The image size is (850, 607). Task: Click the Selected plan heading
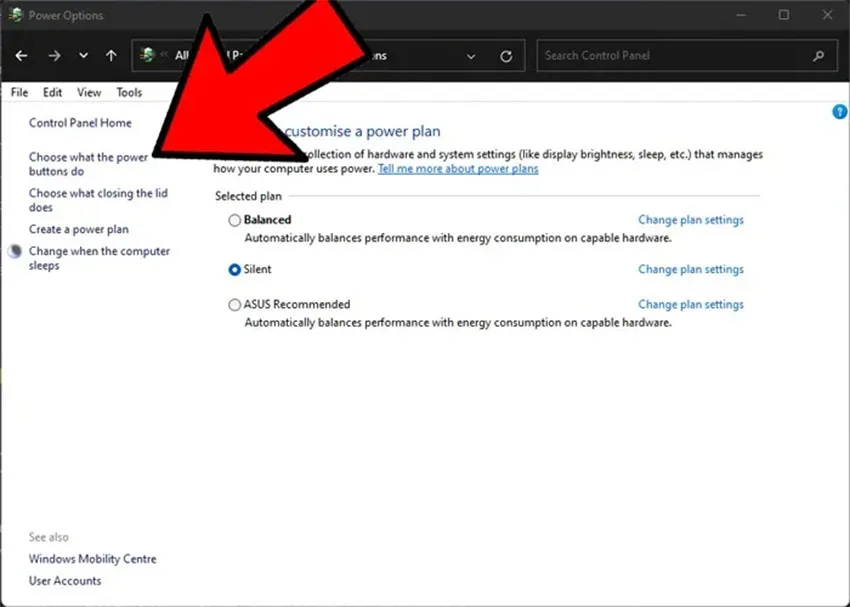pos(248,196)
